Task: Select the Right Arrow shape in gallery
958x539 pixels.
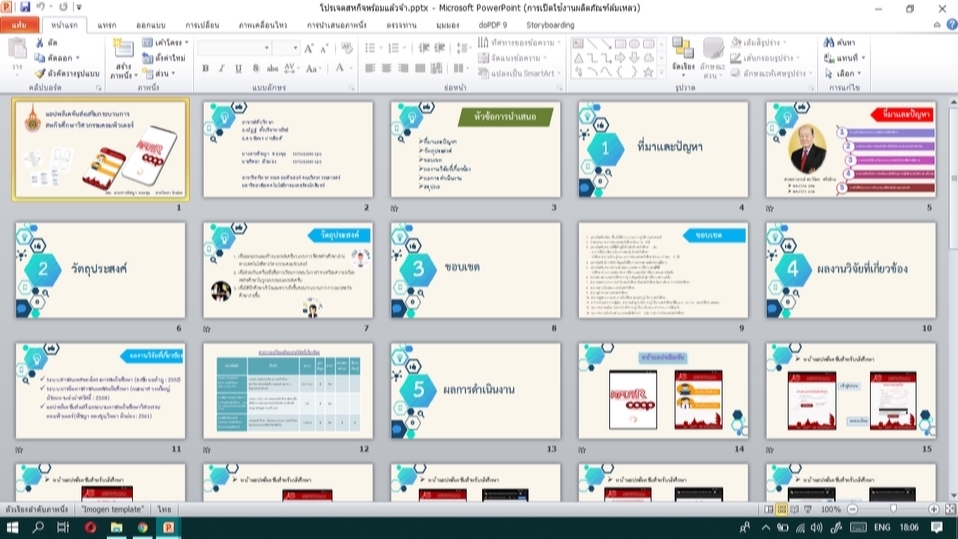Action: [620, 58]
